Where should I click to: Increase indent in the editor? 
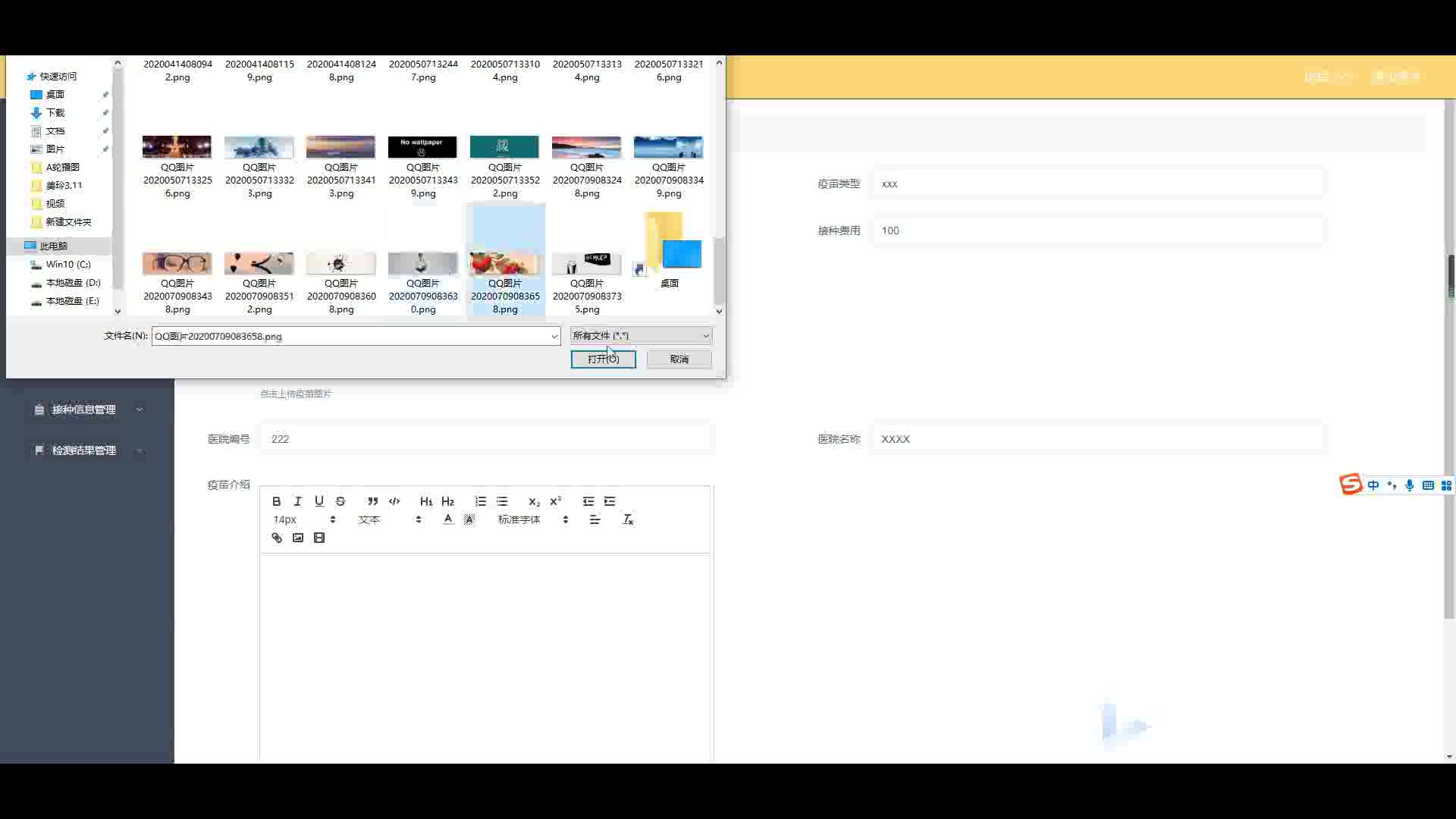point(610,501)
